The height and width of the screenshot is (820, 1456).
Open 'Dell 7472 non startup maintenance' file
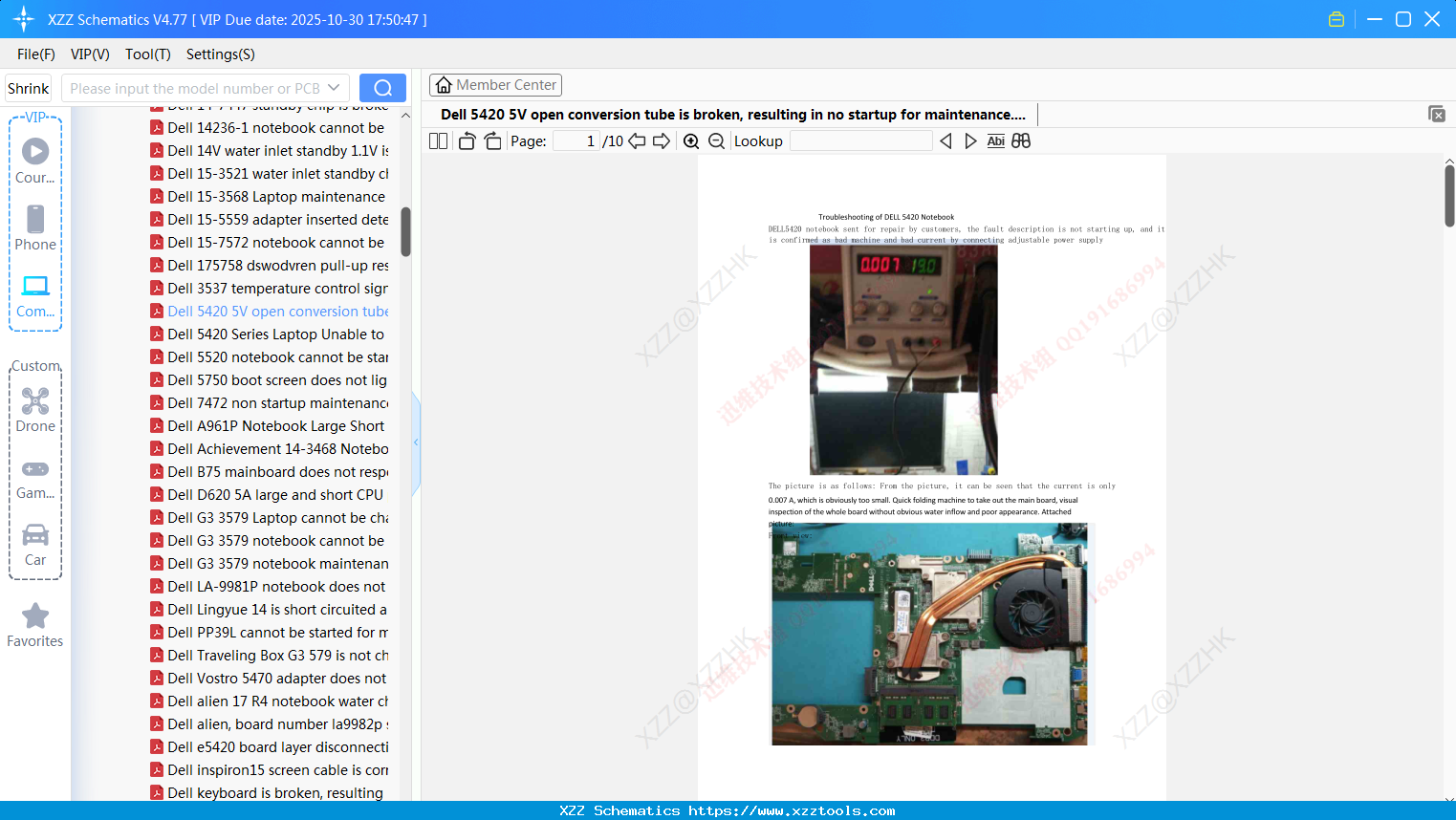click(269, 403)
